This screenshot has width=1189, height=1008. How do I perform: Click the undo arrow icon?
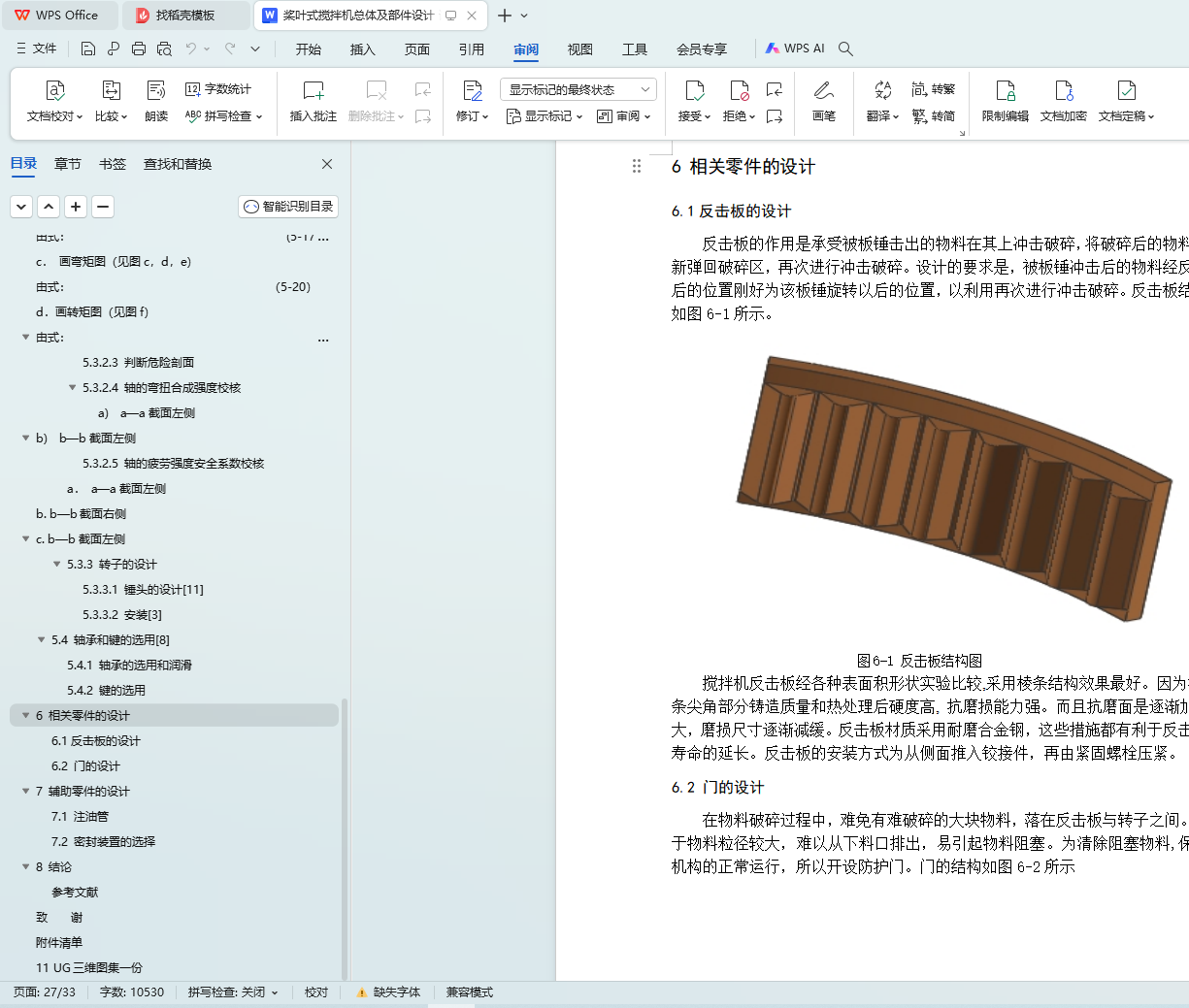[191, 49]
